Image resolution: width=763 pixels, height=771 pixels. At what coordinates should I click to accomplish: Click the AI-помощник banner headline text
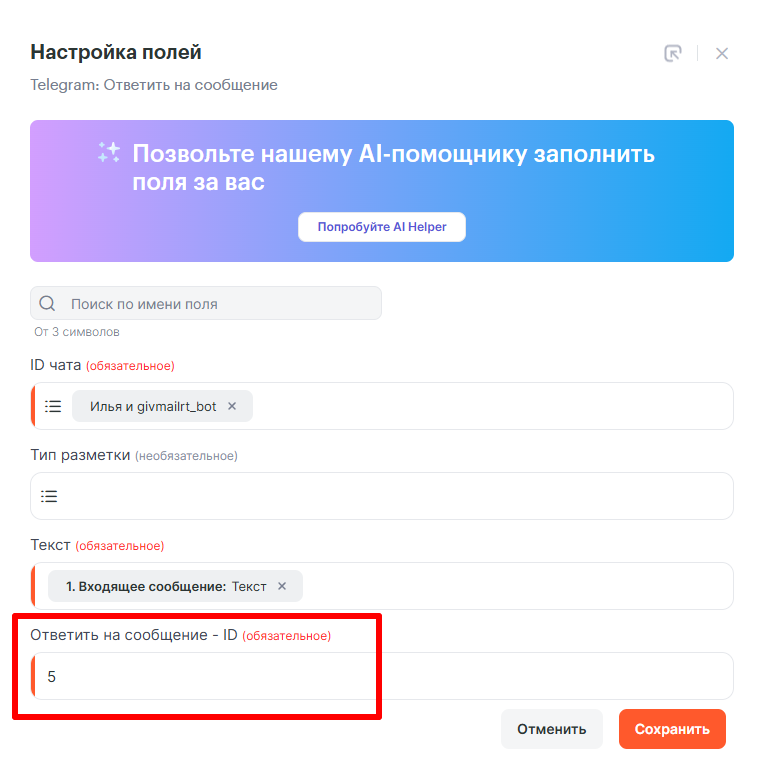(x=394, y=168)
